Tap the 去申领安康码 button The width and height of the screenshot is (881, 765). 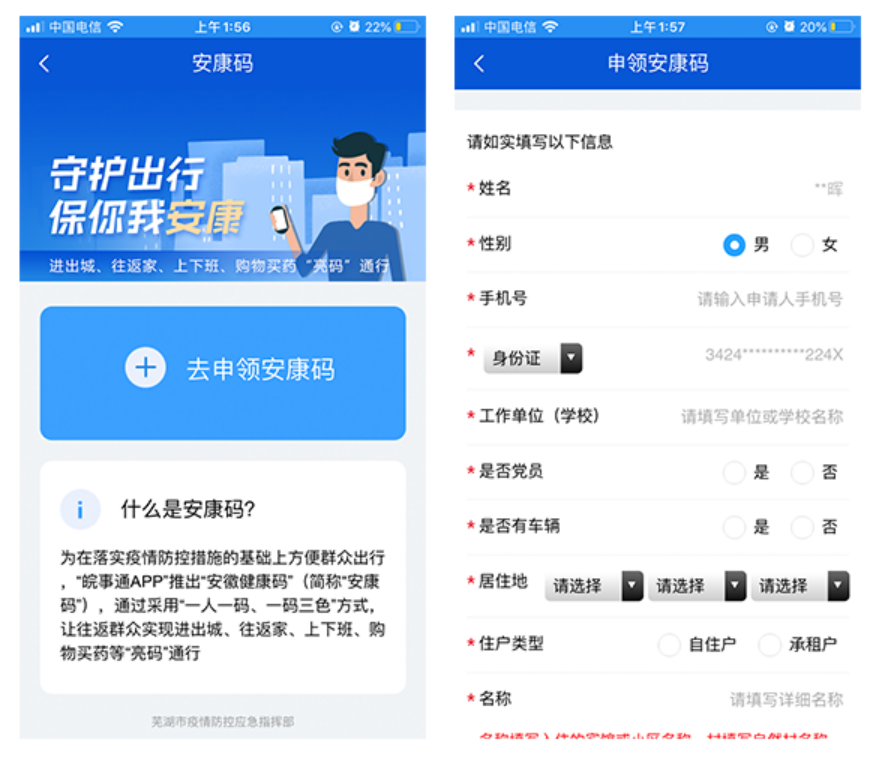point(223,373)
